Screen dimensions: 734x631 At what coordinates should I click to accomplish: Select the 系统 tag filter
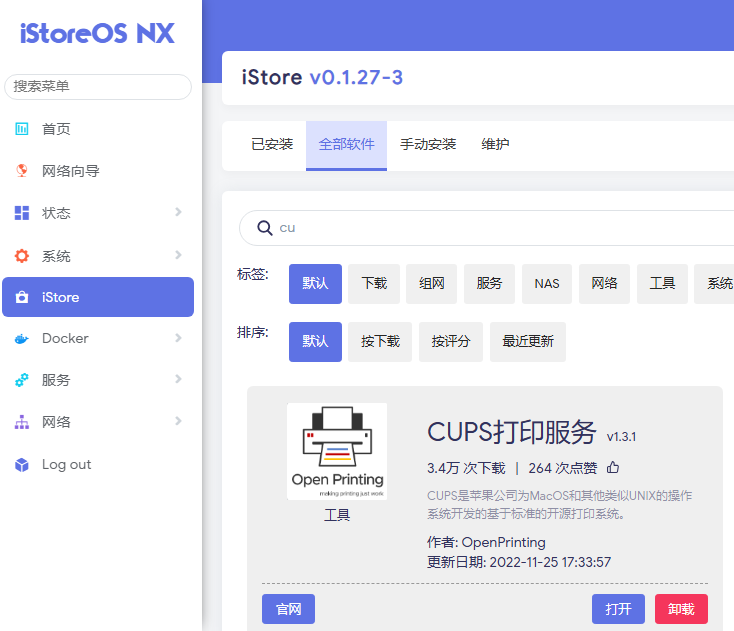(714, 284)
